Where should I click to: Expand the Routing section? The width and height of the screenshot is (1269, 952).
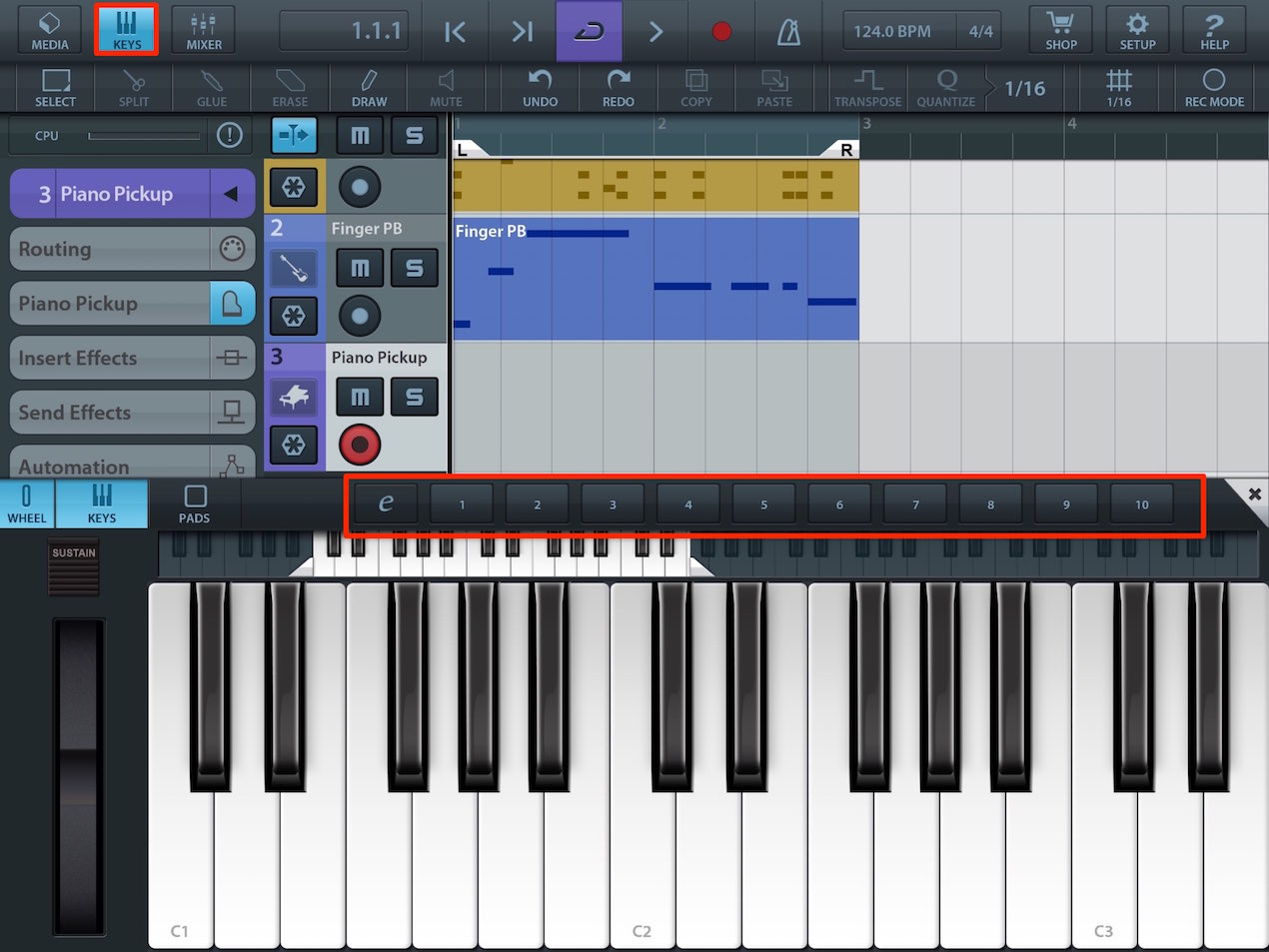coord(132,249)
